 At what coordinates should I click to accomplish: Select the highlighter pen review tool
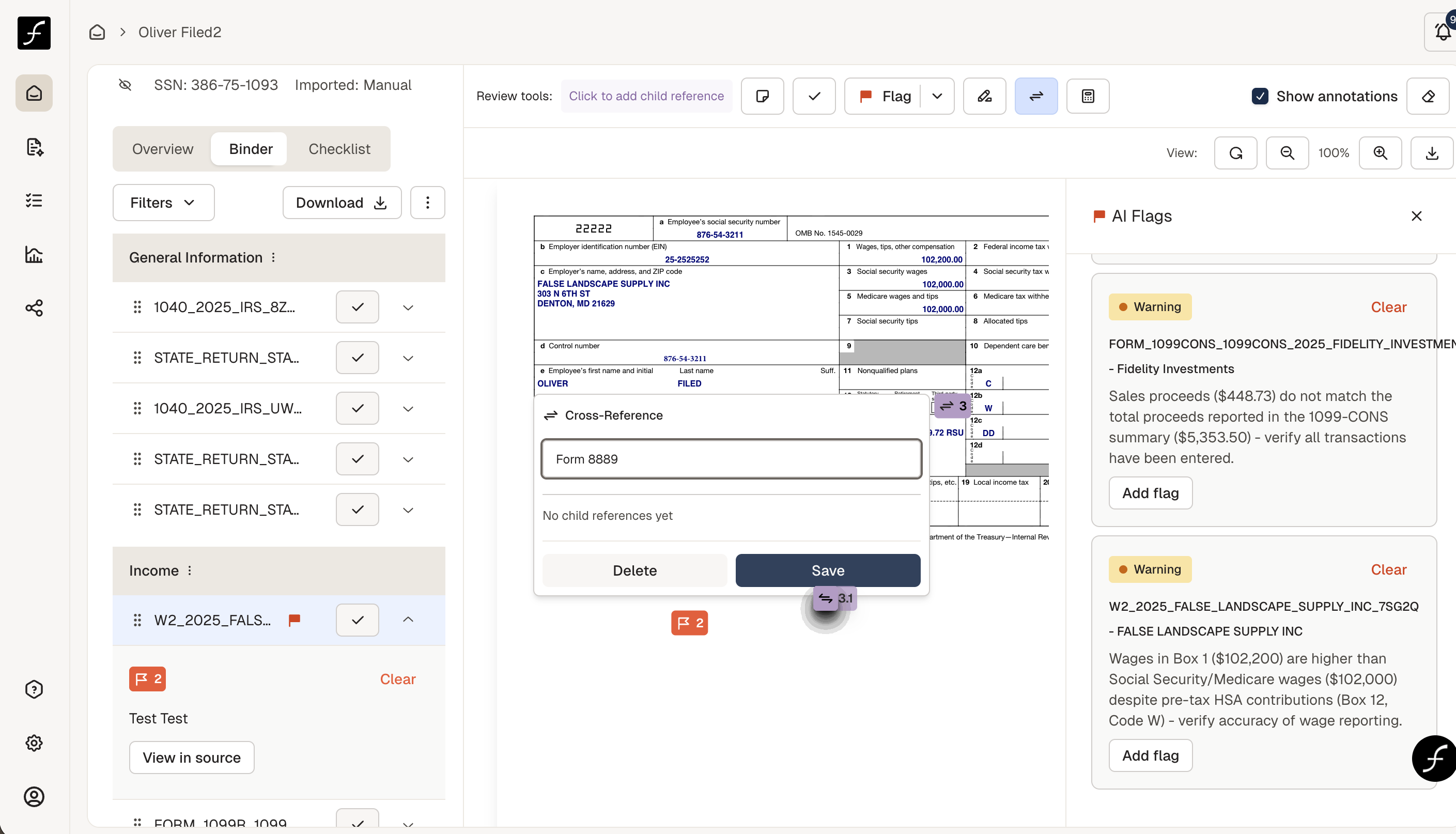pos(984,96)
